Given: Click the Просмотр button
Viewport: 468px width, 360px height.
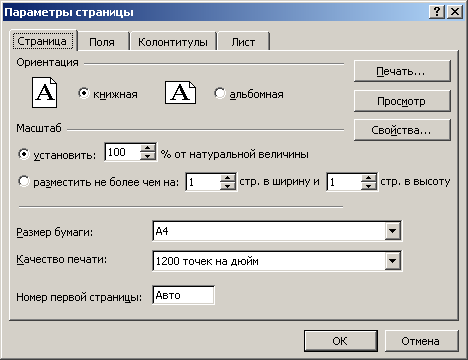Looking at the screenshot, I should pyautogui.click(x=402, y=101).
